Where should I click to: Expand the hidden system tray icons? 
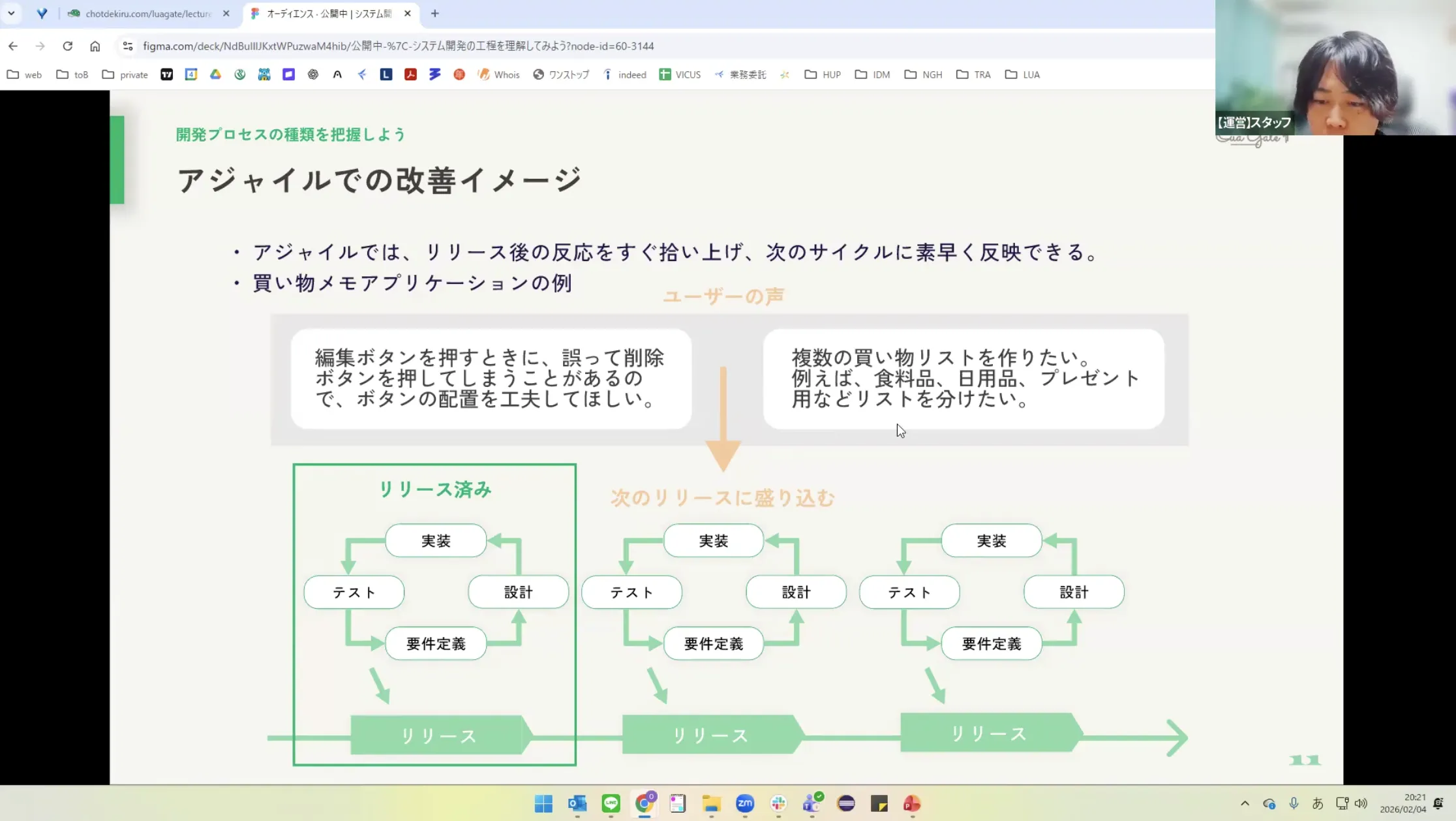(x=1245, y=803)
